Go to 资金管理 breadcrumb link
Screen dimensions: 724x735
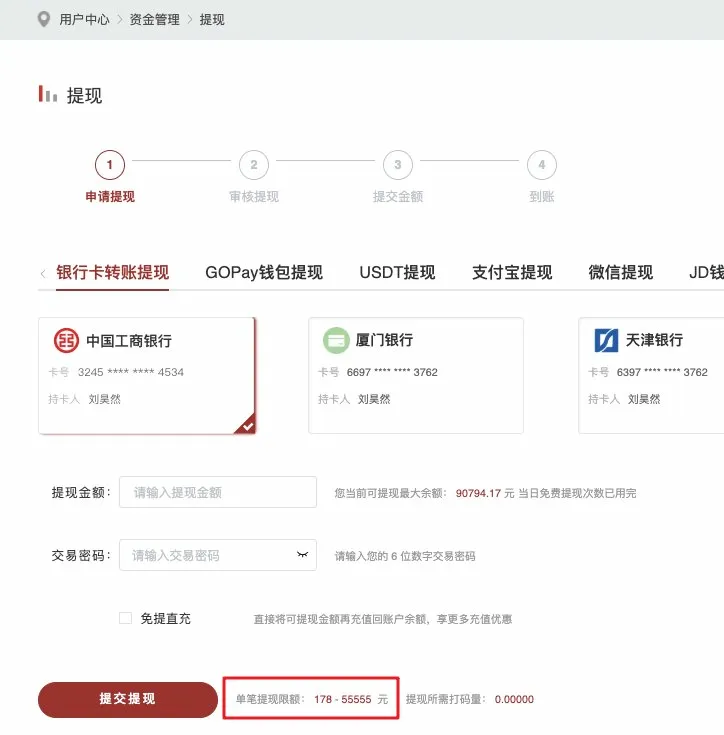(154, 19)
